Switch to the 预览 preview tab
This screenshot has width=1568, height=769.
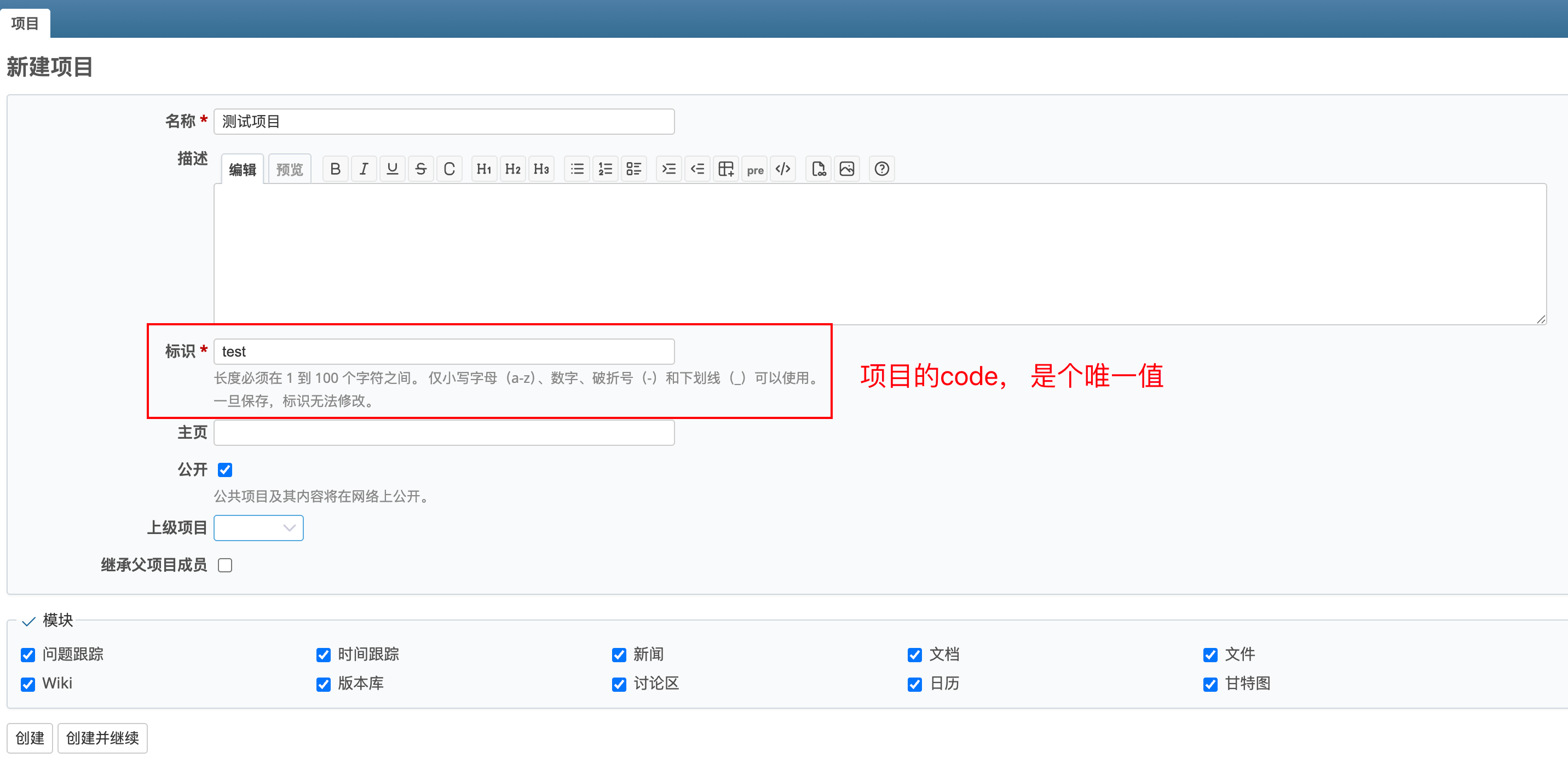click(x=290, y=169)
